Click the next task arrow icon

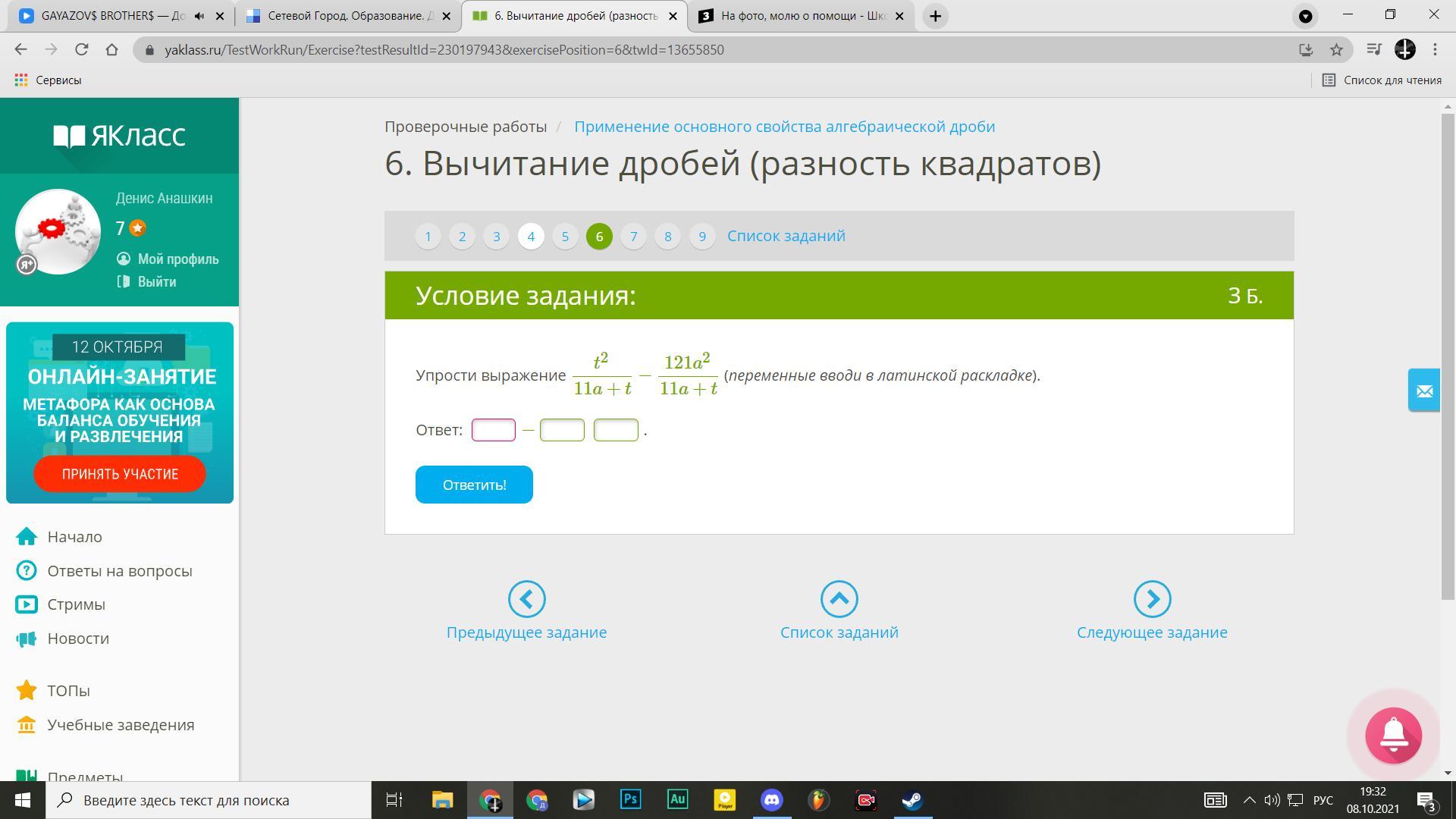tap(1152, 599)
